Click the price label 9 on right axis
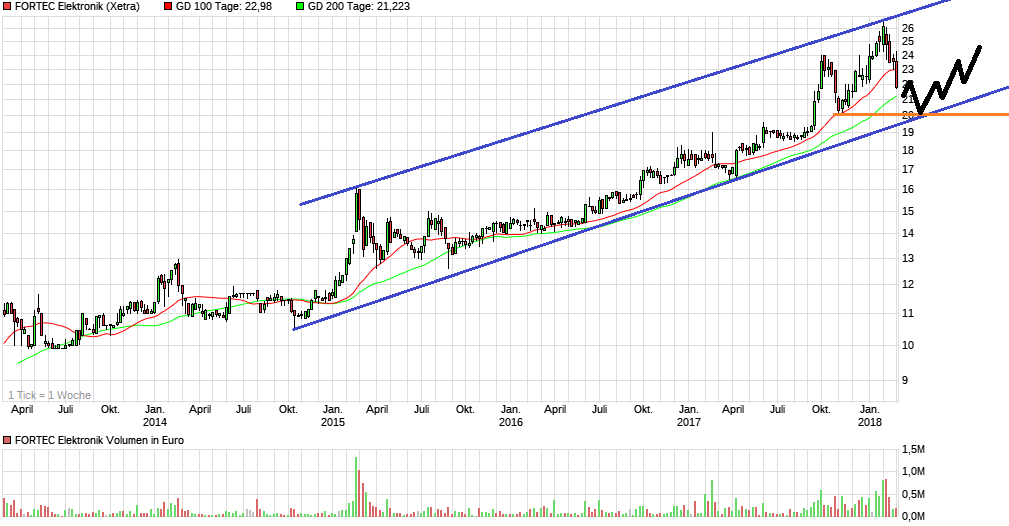 (904, 380)
